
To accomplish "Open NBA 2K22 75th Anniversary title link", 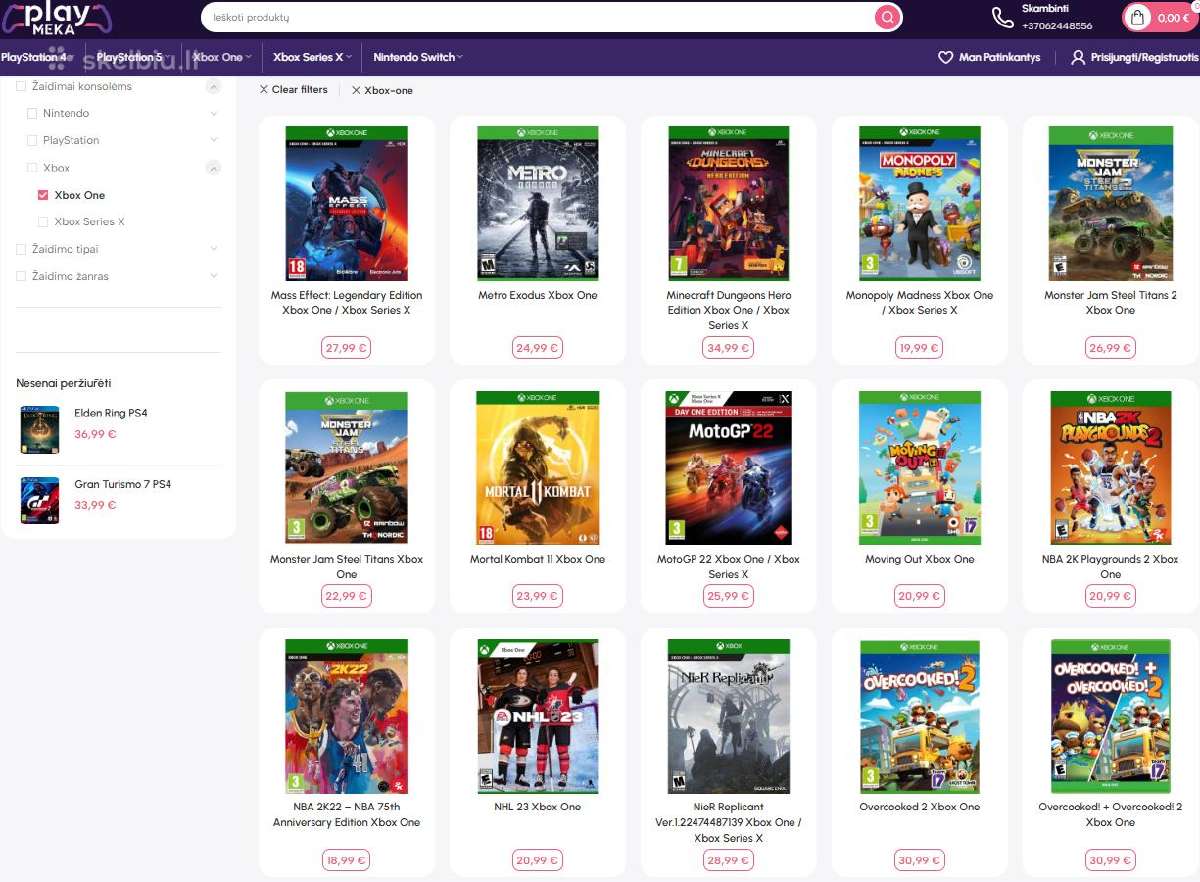I will pos(346,815).
